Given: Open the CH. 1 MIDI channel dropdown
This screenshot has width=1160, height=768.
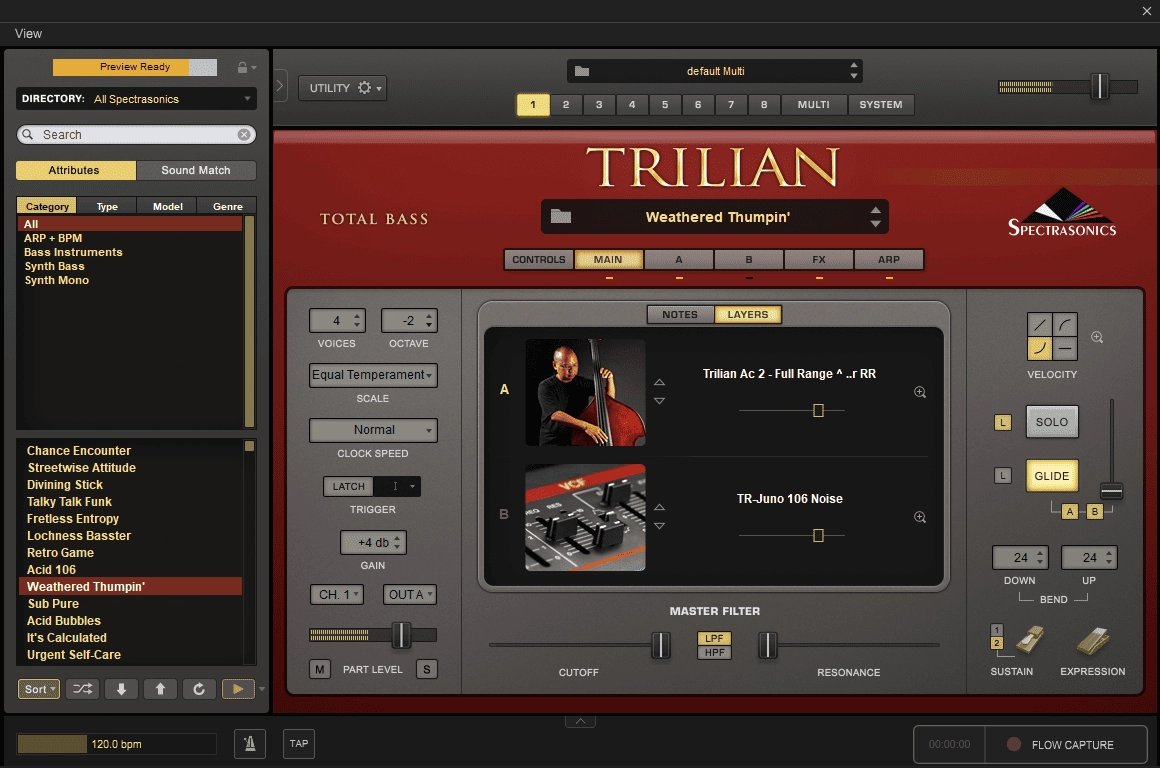Looking at the screenshot, I should pyautogui.click(x=337, y=595).
